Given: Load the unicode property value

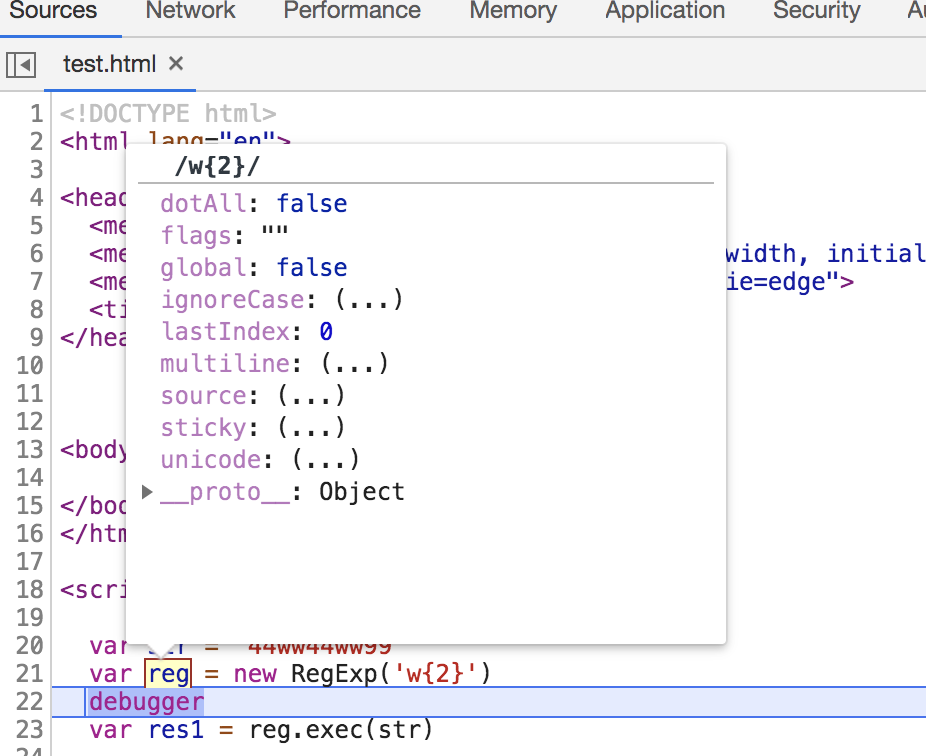Looking at the screenshot, I should click(x=325, y=460).
